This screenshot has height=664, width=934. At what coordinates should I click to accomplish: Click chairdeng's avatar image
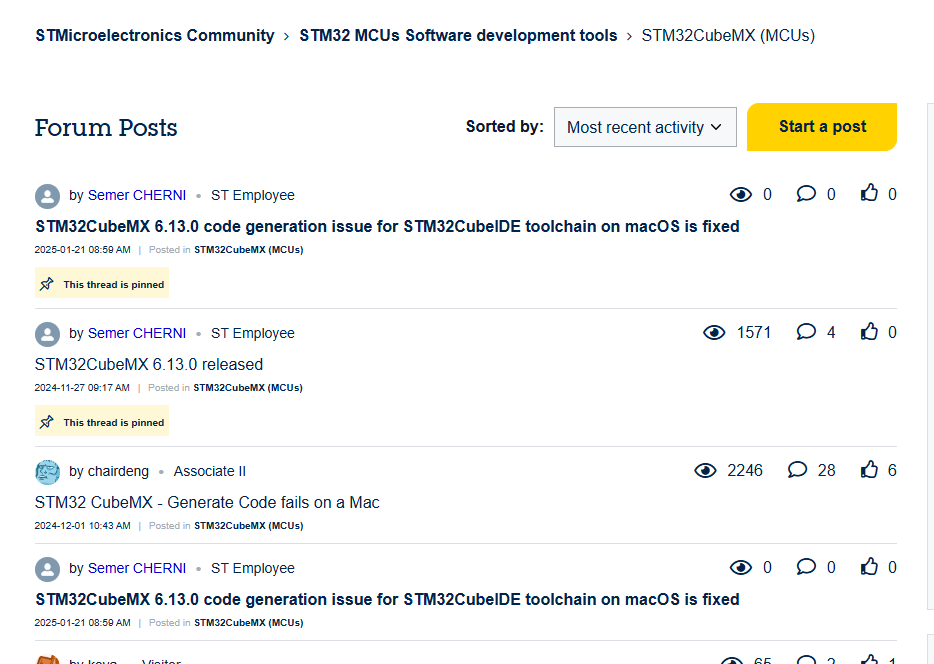[48, 472]
